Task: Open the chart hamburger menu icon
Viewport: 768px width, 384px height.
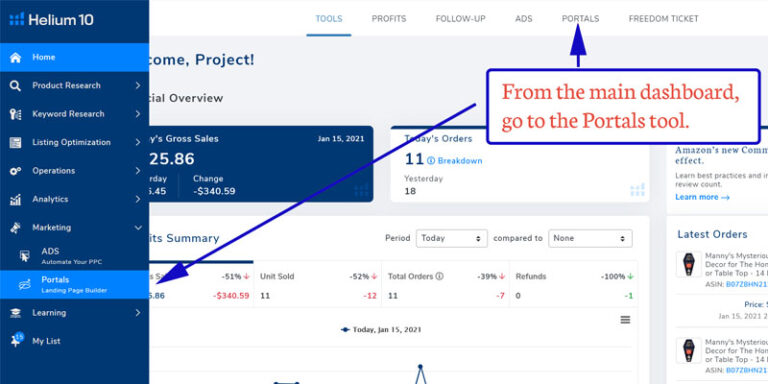Action: pyautogui.click(x=625, y=320)
